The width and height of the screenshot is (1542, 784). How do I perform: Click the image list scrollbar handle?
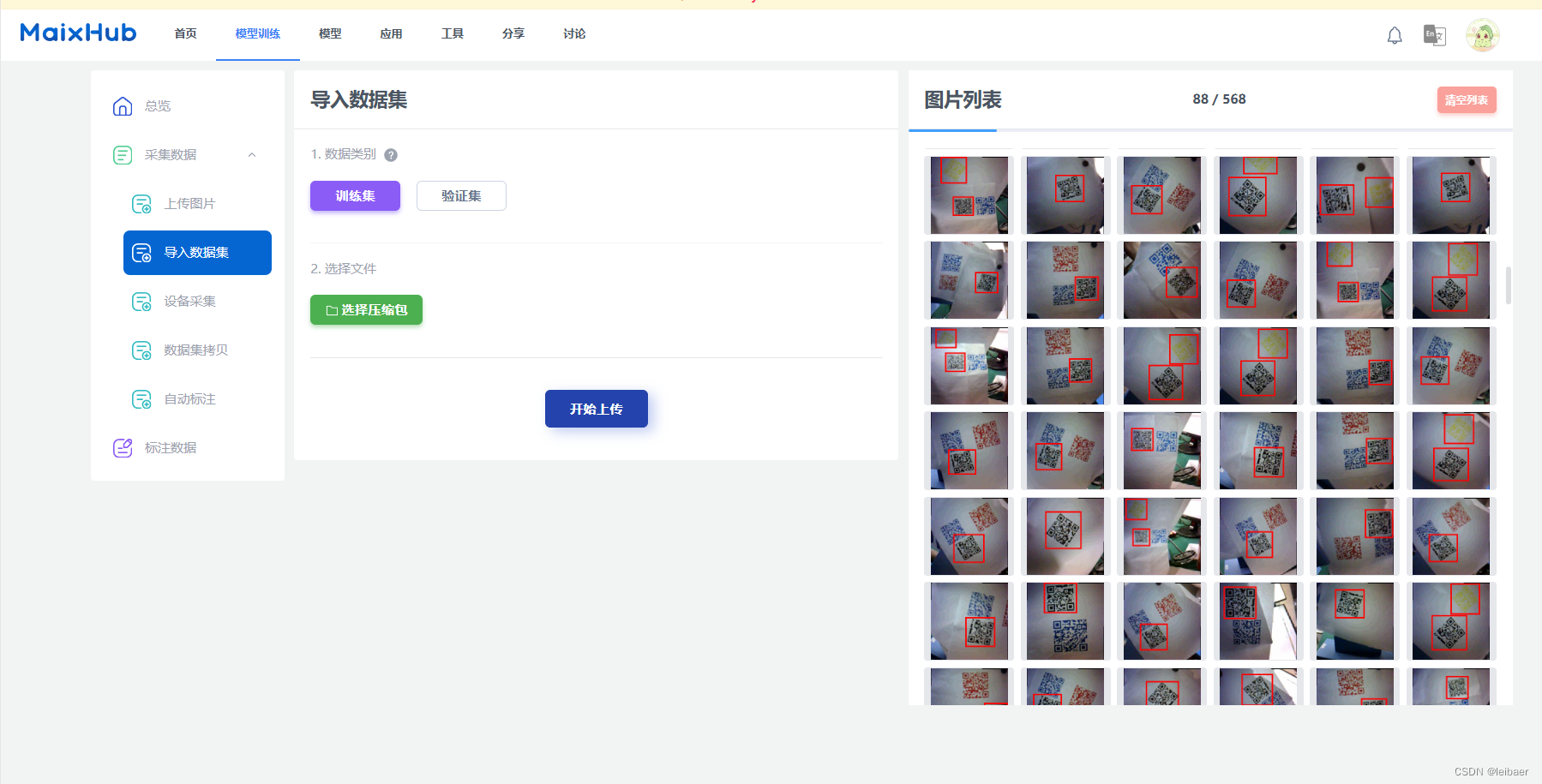click(1508, 285)
